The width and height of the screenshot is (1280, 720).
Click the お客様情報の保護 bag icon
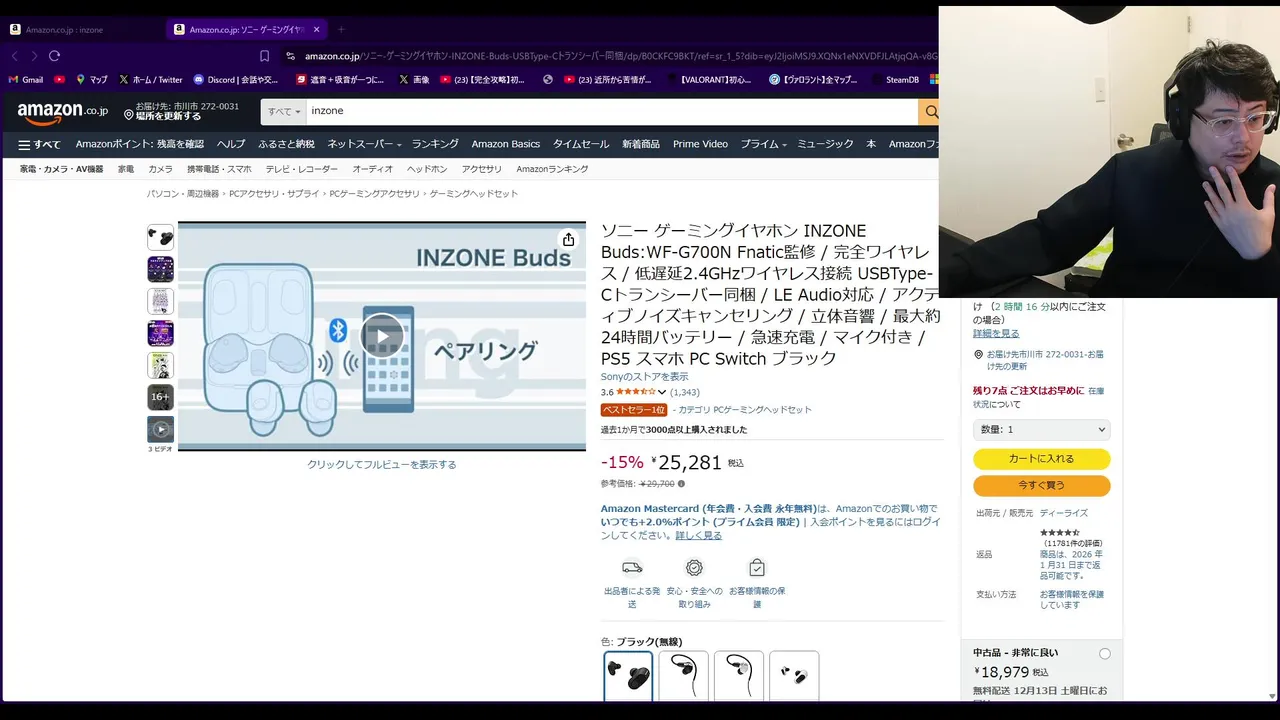tap(757, 568)
